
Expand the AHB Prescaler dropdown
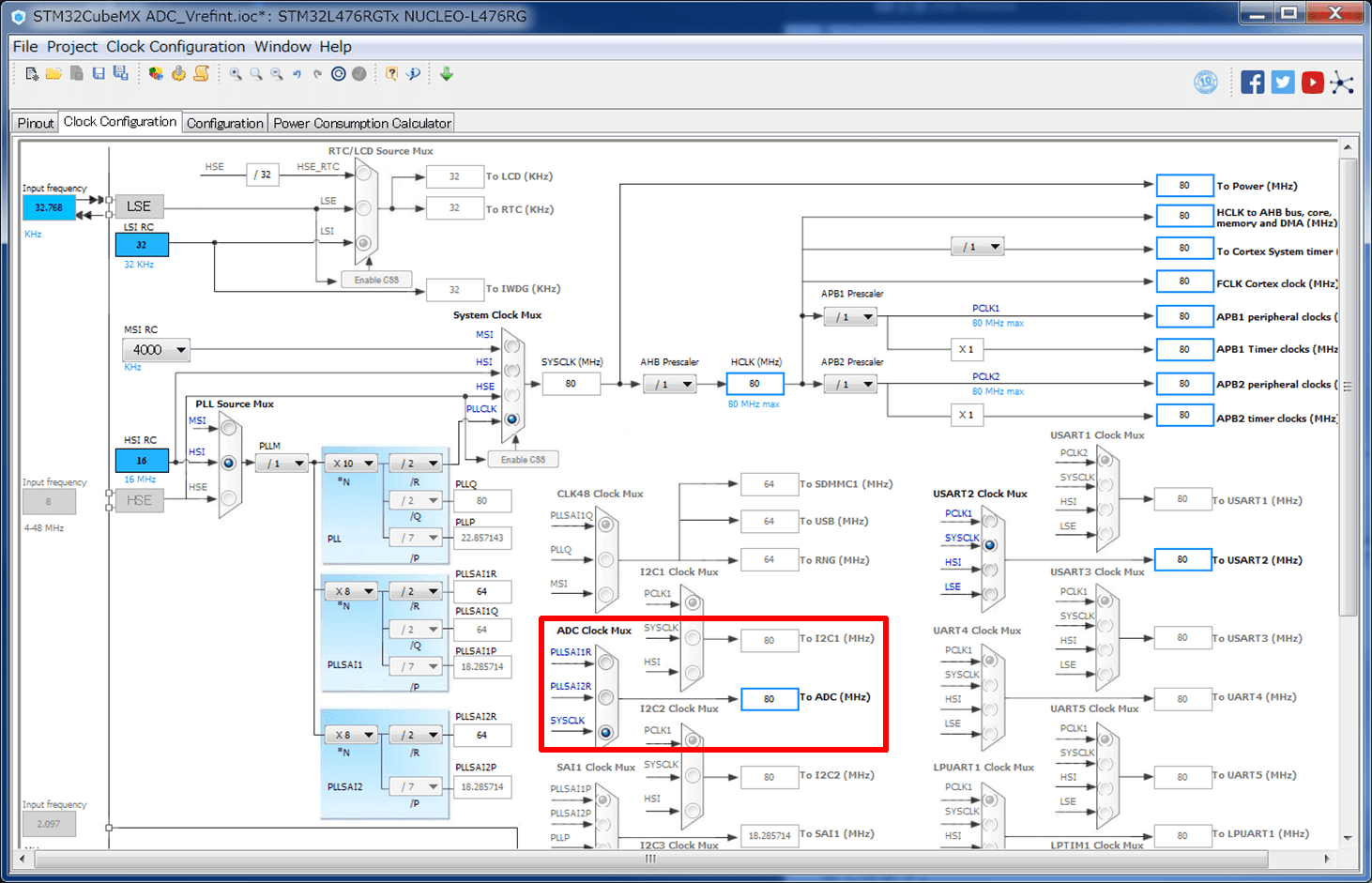tap(670, 384)
